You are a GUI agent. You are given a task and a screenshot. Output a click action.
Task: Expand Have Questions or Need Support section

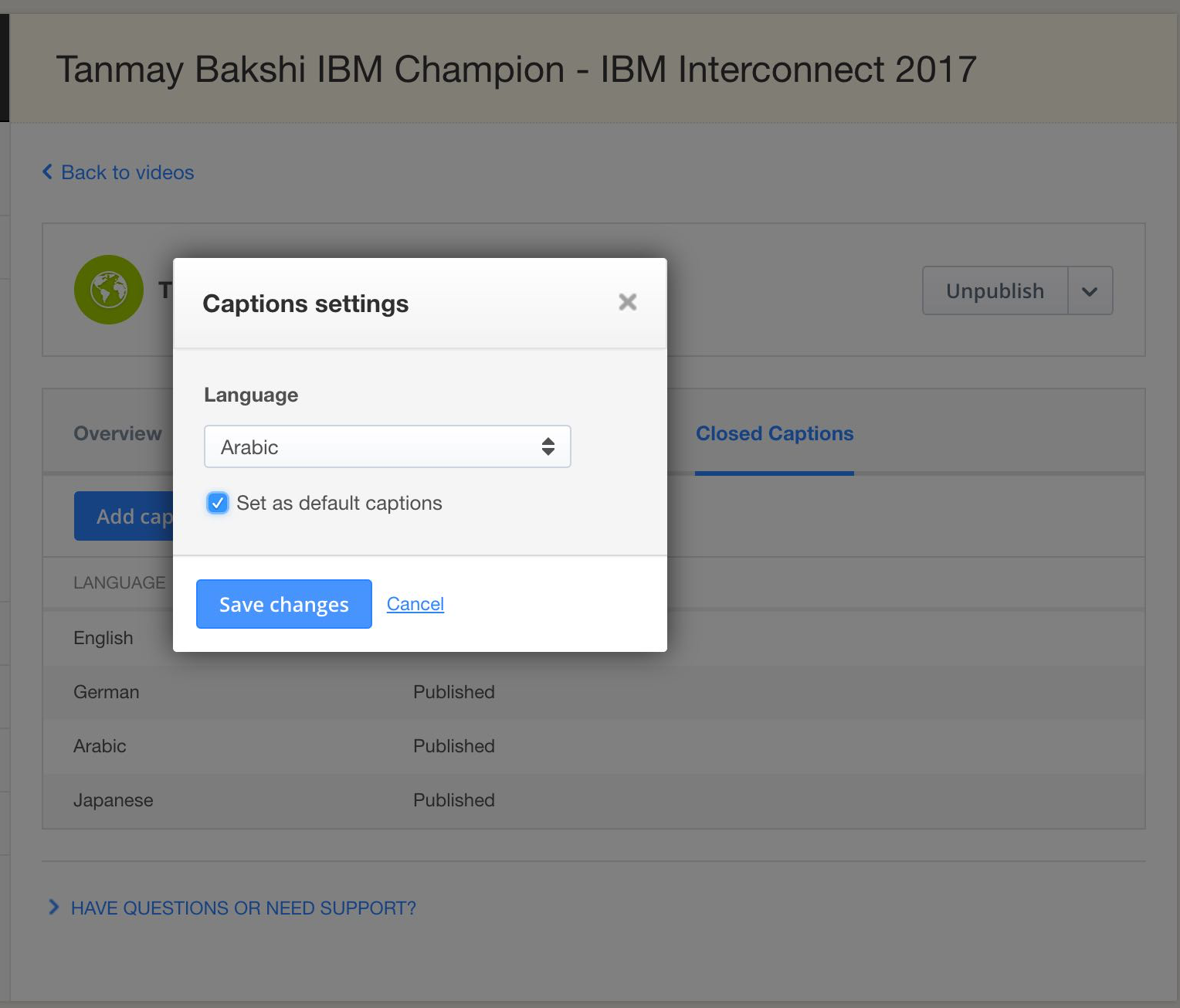click(243, 908)
